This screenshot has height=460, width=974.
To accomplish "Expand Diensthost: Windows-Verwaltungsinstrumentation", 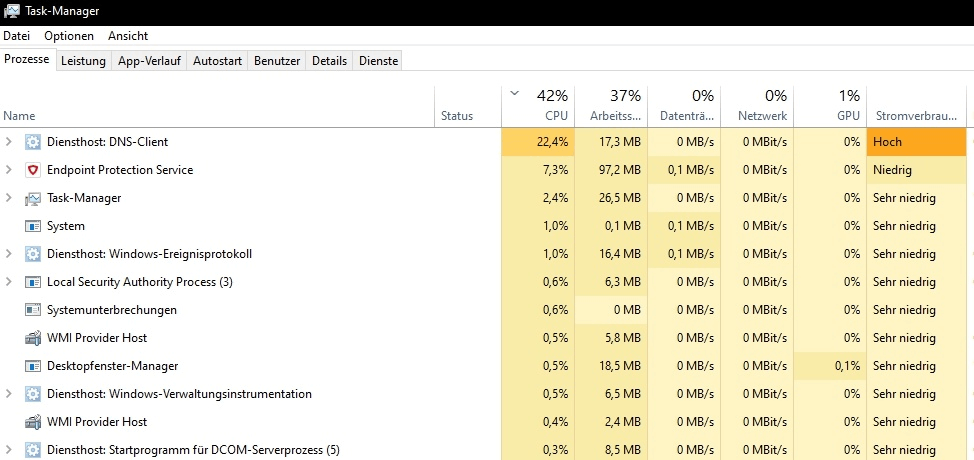I will click(9, 394).
